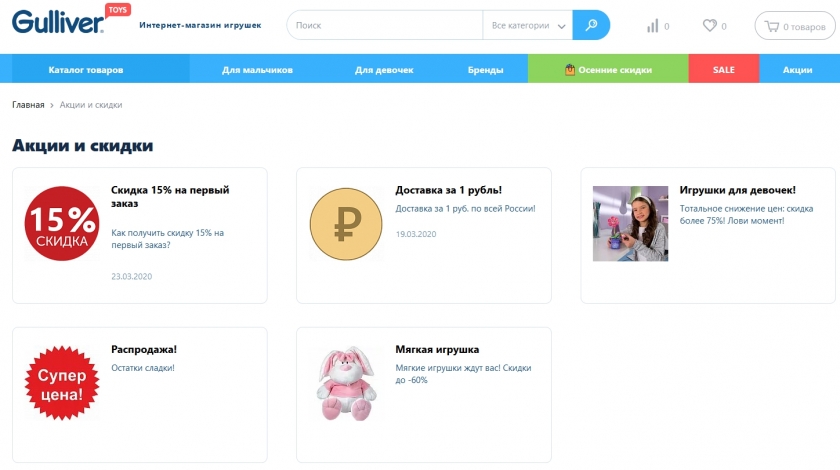Click the gold ruble coin image
Viewport: 840px width, 470px height.
[346, 224]
